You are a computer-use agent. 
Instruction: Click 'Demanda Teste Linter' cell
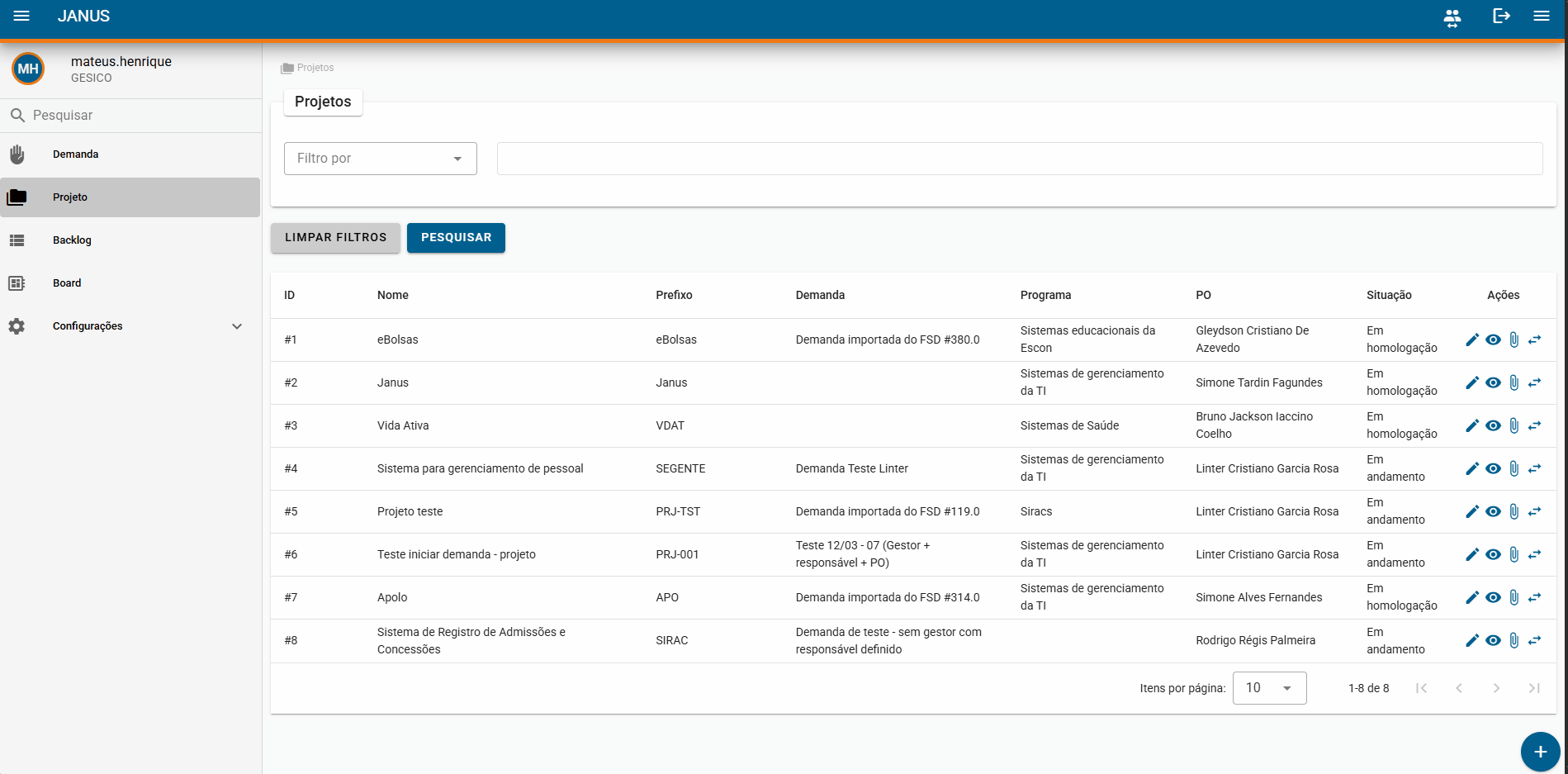(851, 468)
